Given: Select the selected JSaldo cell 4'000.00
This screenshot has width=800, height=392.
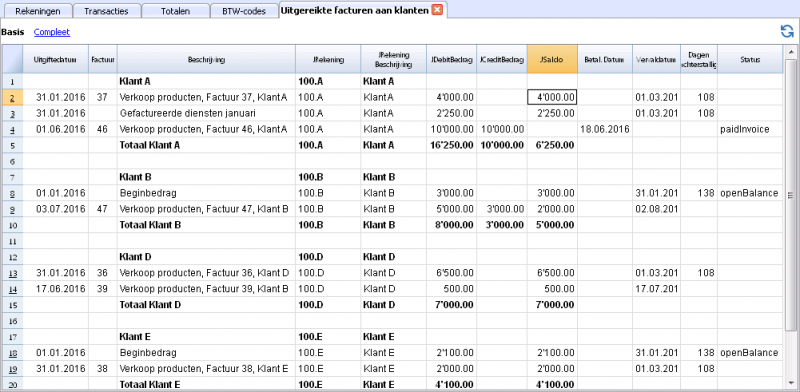Looking at the screenshot, I should point(552,97).
